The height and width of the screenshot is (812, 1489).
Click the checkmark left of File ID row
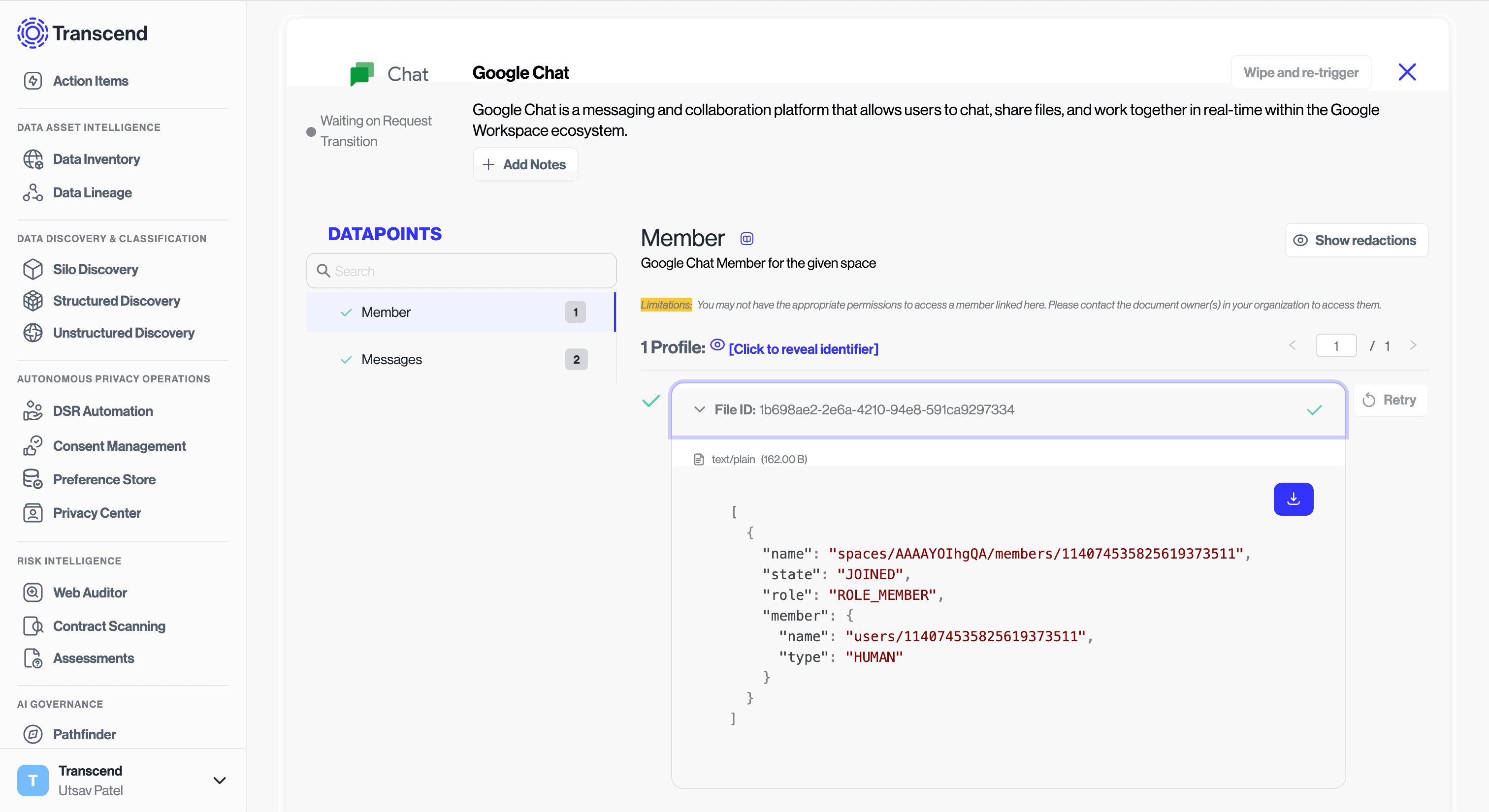point(651,401)
